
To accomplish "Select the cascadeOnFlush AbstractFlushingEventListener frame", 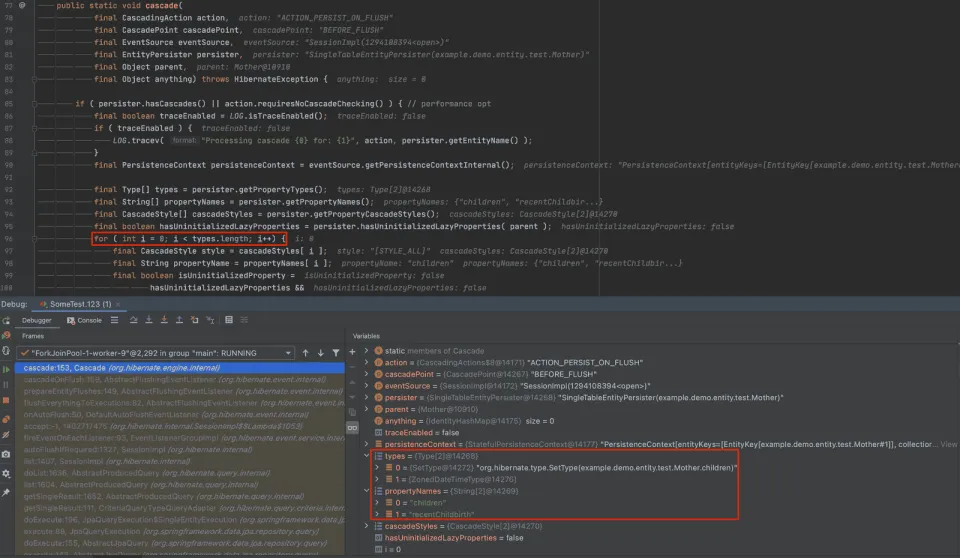I will [180, 380].
